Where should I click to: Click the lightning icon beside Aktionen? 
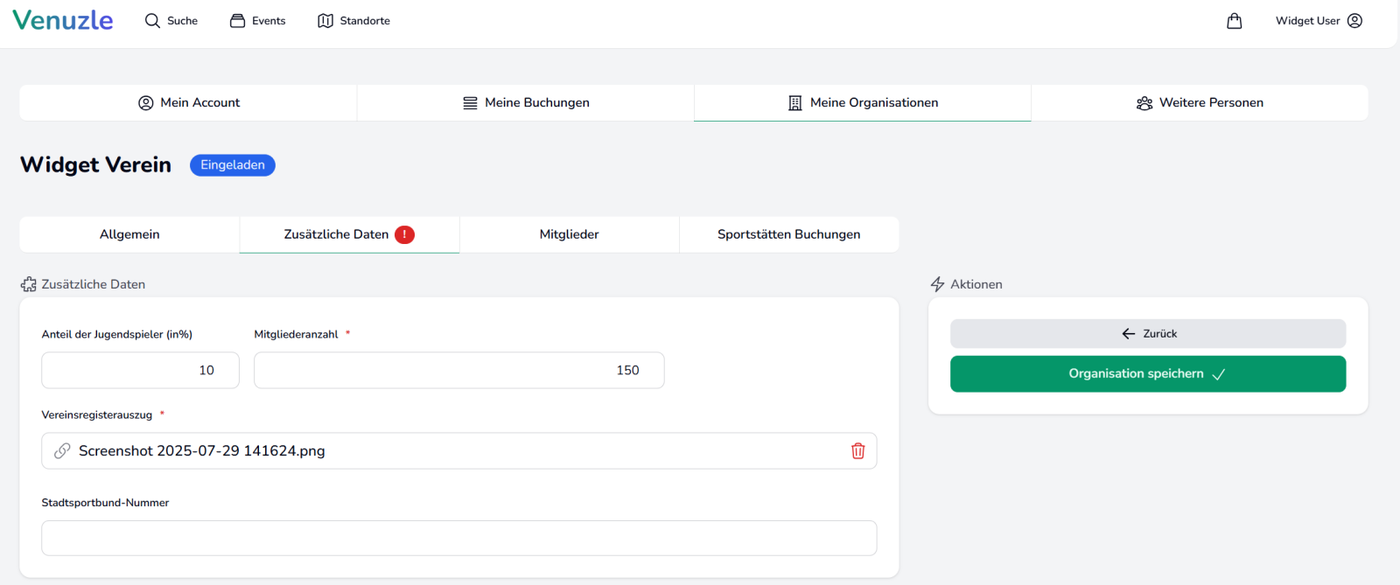coord(937,284)
